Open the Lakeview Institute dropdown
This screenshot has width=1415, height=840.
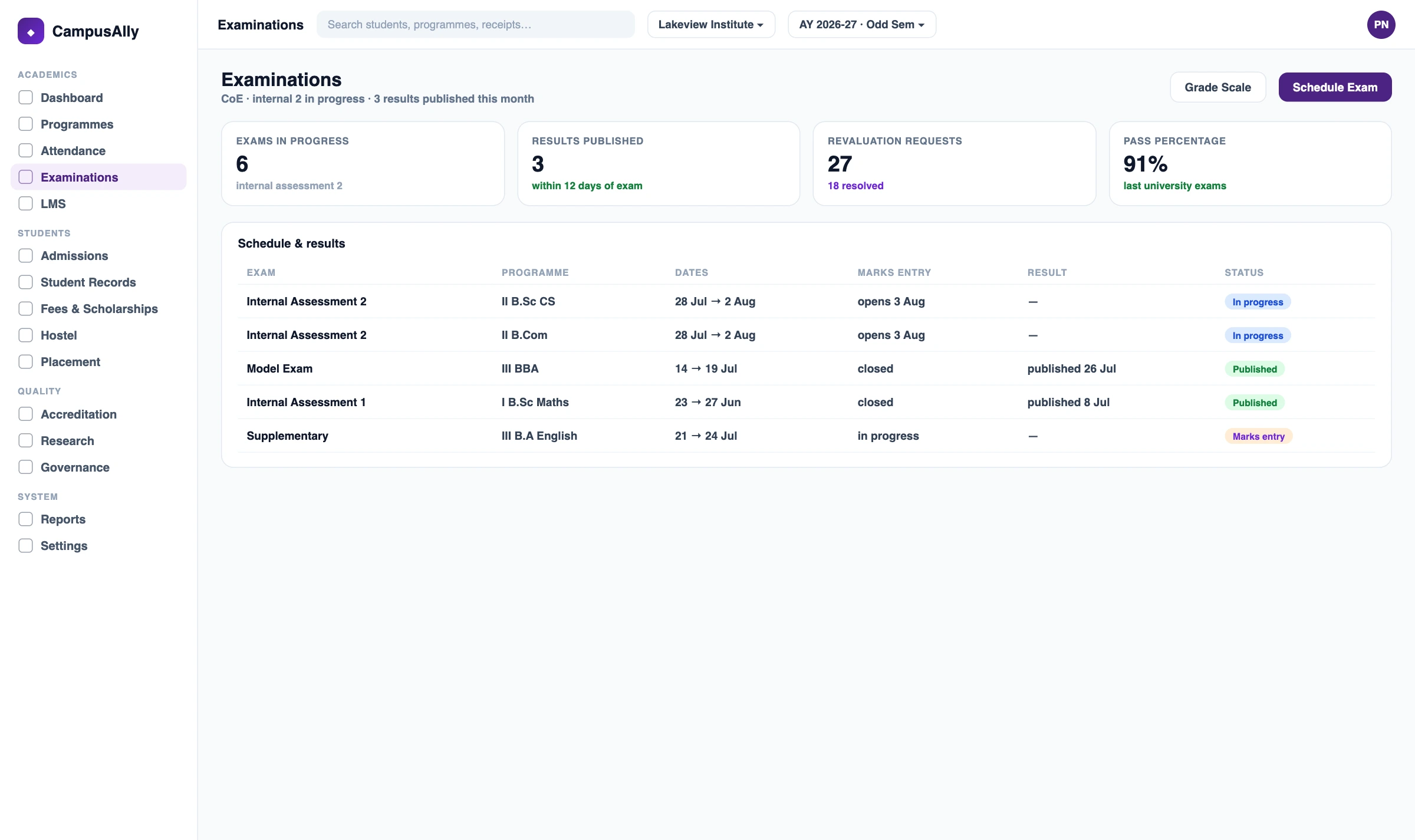[711, 25]
